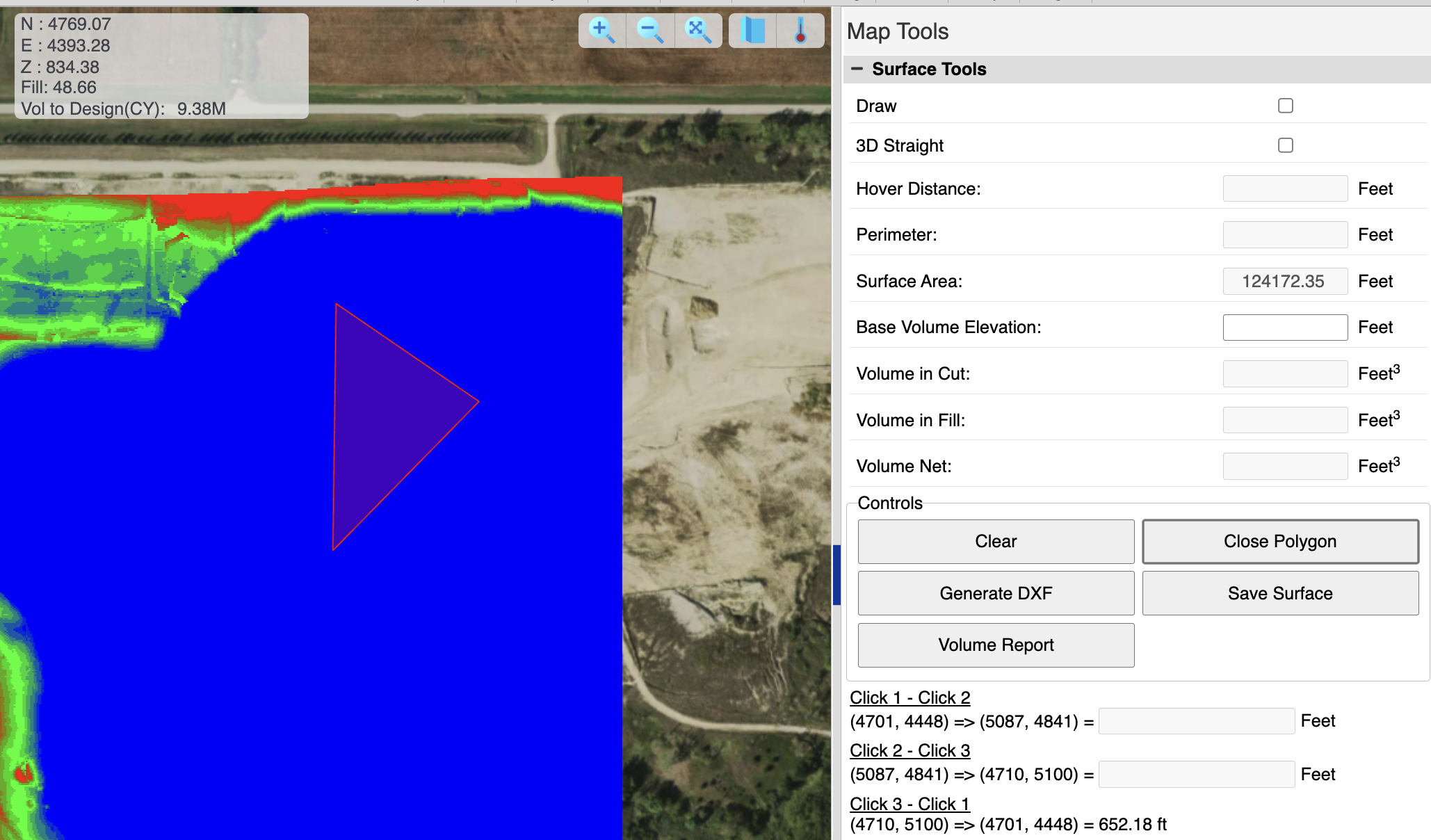The width and height of the screenshot is (1431, 840).
Task: Click the zoom out magnifier icon
Action: (650, 31)
